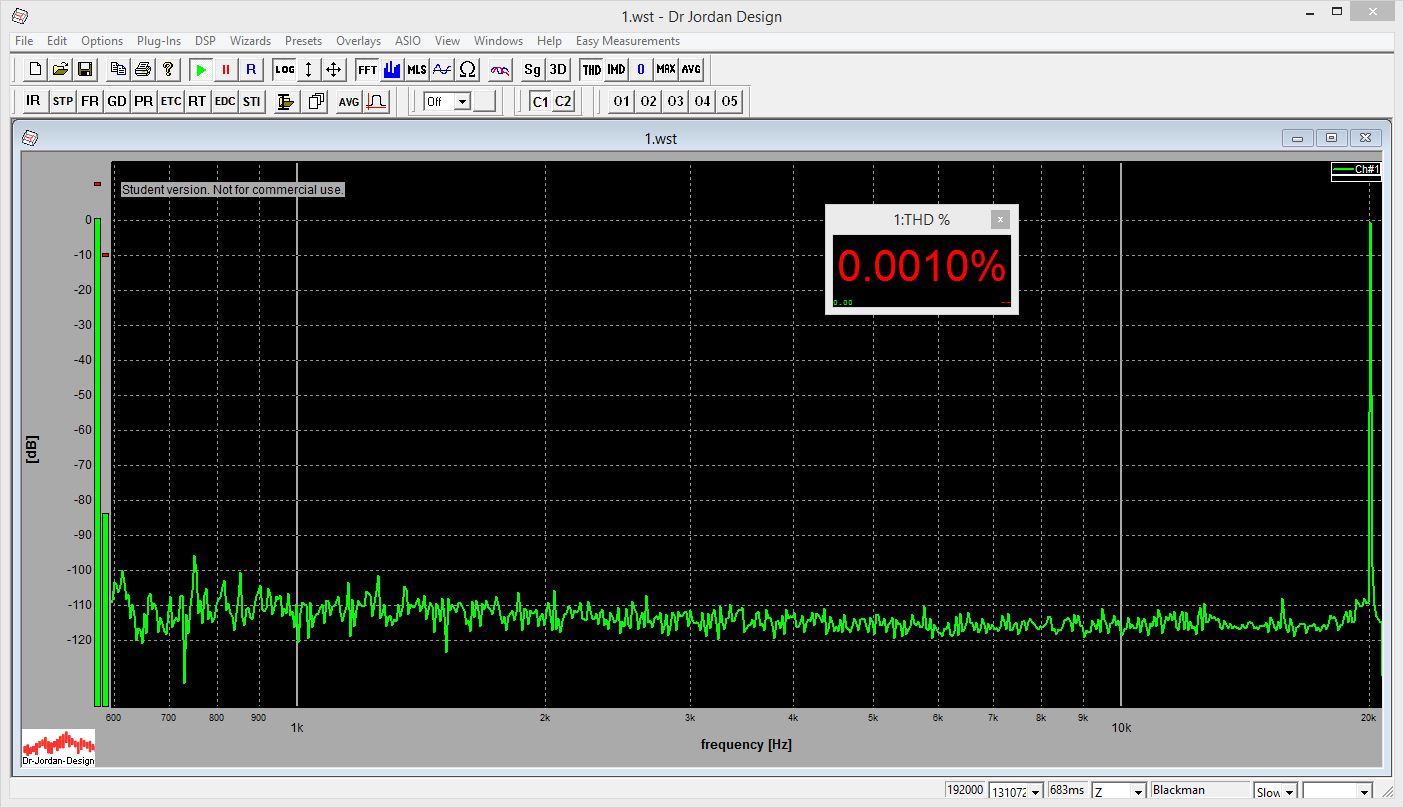Viewport: 1404px width, 808px height.
Task: Select overlay 04
Action: click(703, 101)
